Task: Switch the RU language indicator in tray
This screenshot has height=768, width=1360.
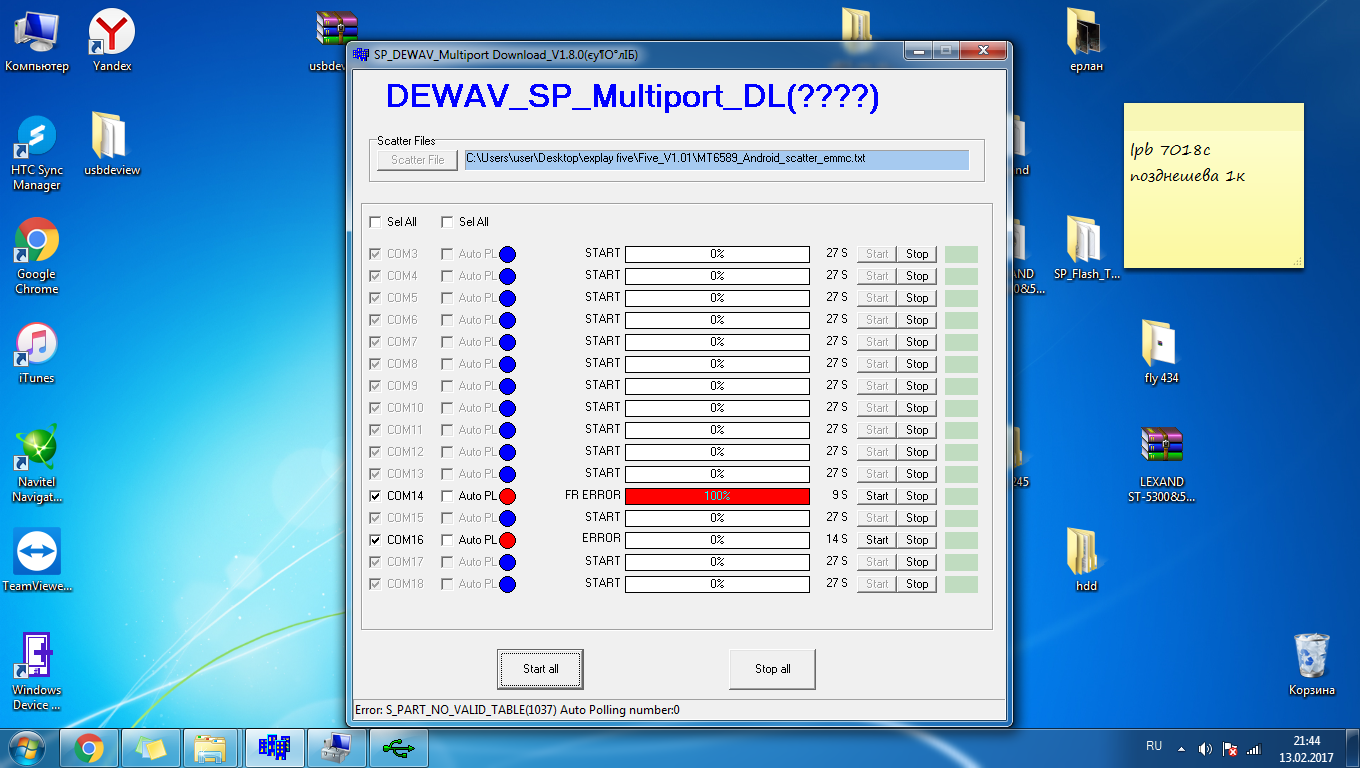Action: pyautogui.click(x=1154, y=746)
